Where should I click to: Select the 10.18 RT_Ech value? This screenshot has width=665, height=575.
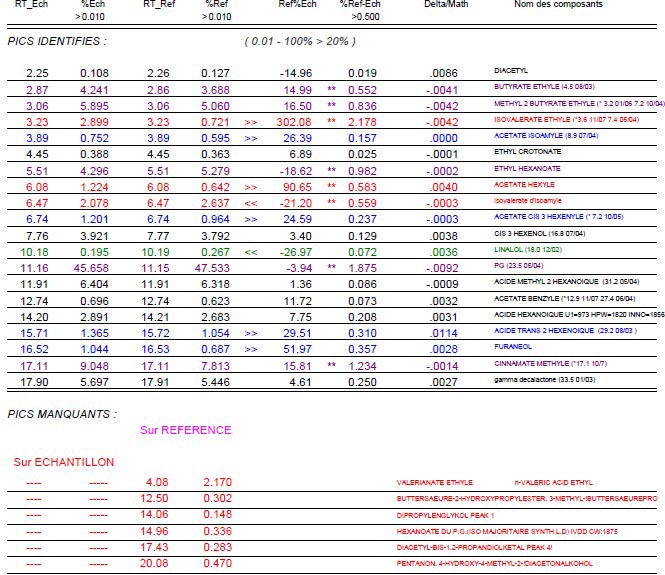click(34, 252)
